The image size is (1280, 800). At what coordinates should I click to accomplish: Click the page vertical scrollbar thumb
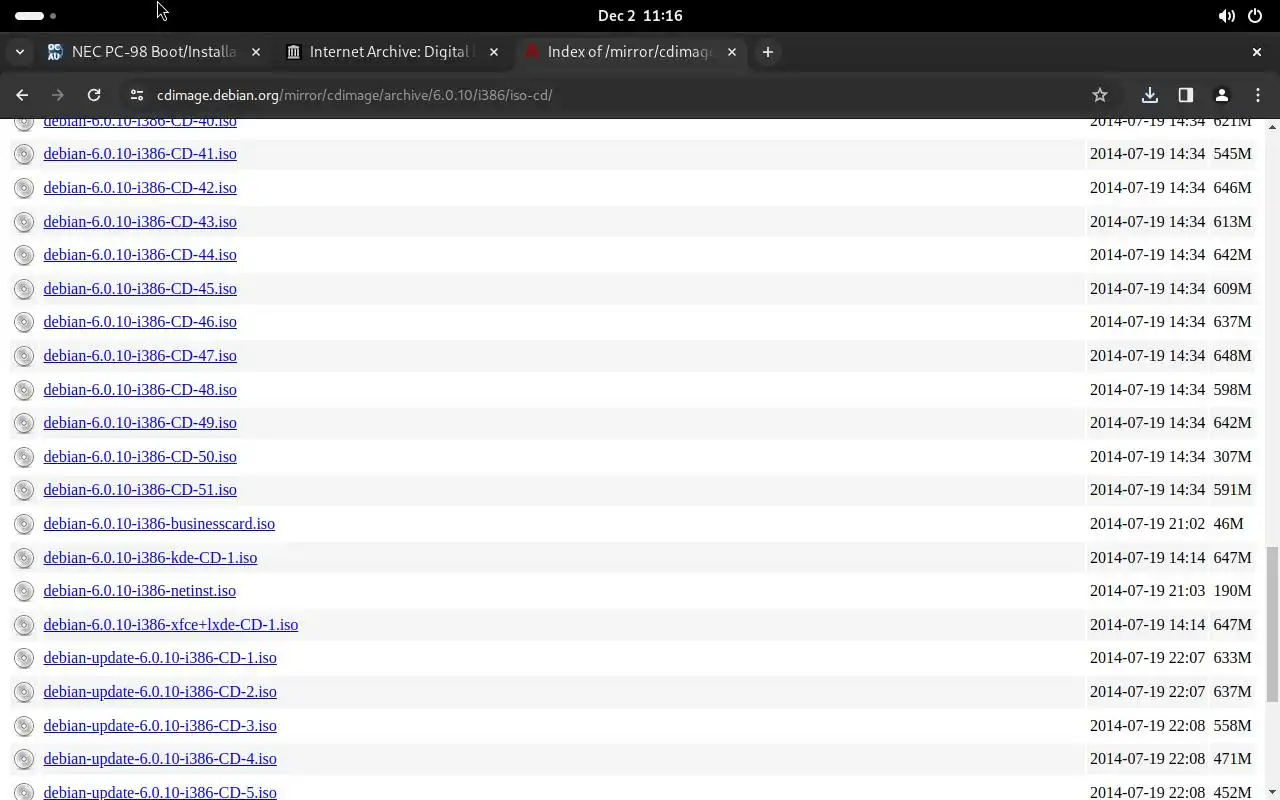tap(1272, 624)
